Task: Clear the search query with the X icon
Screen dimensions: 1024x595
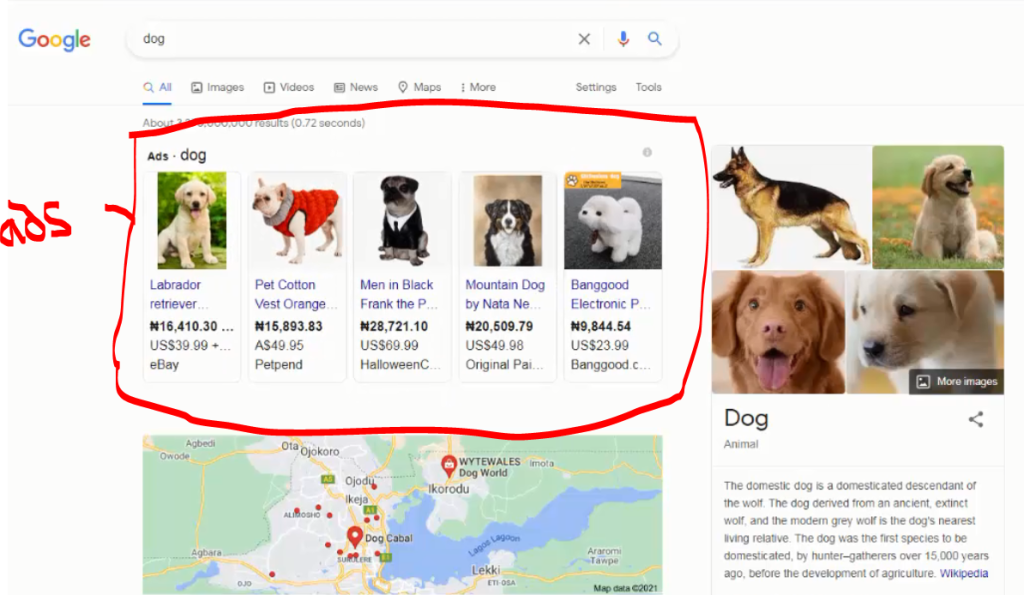Action: pyautogui.click(x=584, y=39)
